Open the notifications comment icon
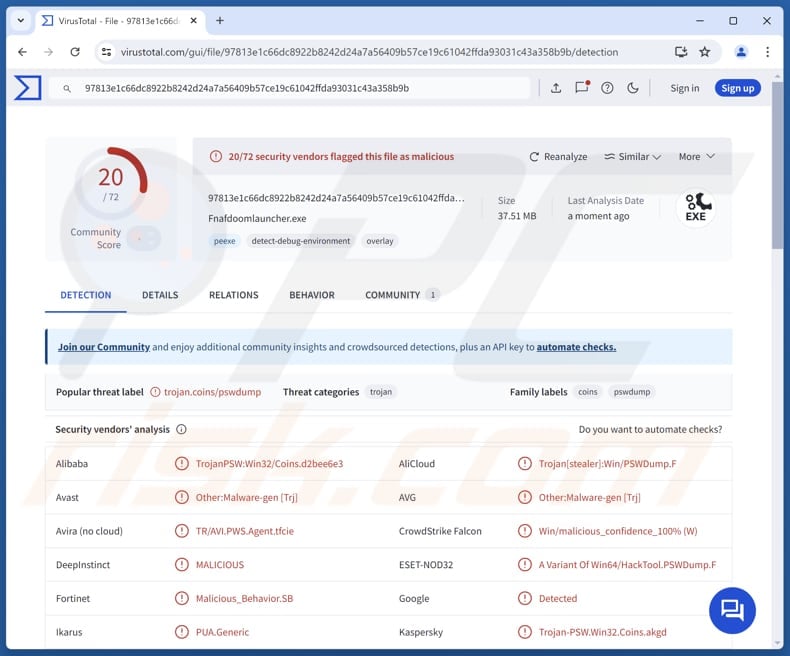This screenshot has height=656, width=790. point(581,88)
